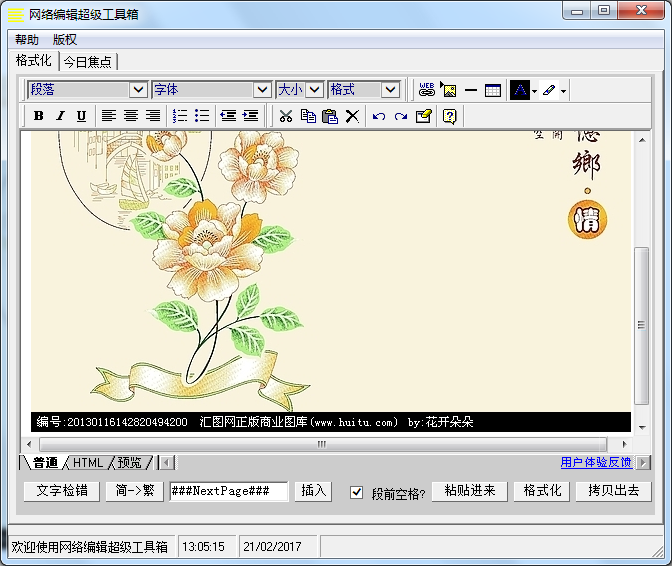
Task: Insert an image
Action: (449, 90)
